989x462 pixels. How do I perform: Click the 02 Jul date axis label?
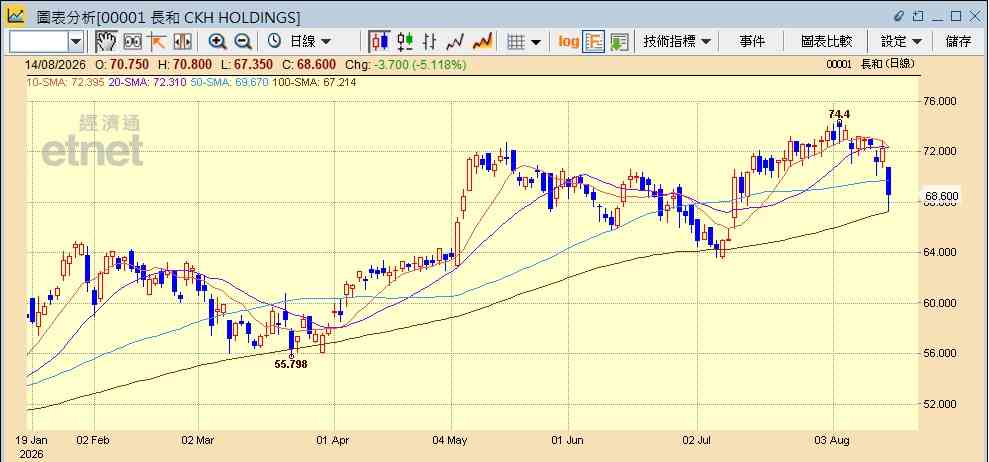(x=698, y=440)
